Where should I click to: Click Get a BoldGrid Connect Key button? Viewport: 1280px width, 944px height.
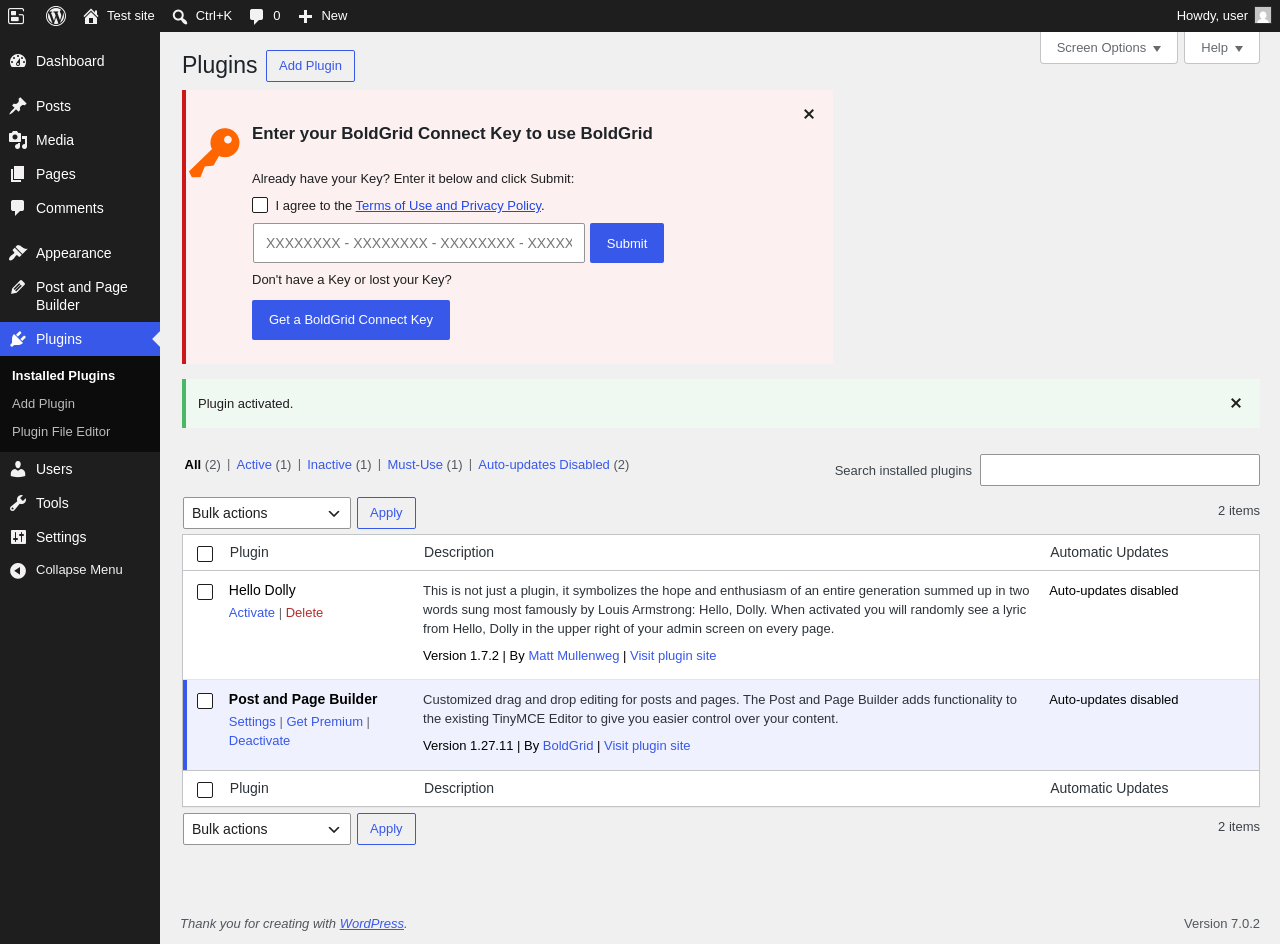point(351,320)
